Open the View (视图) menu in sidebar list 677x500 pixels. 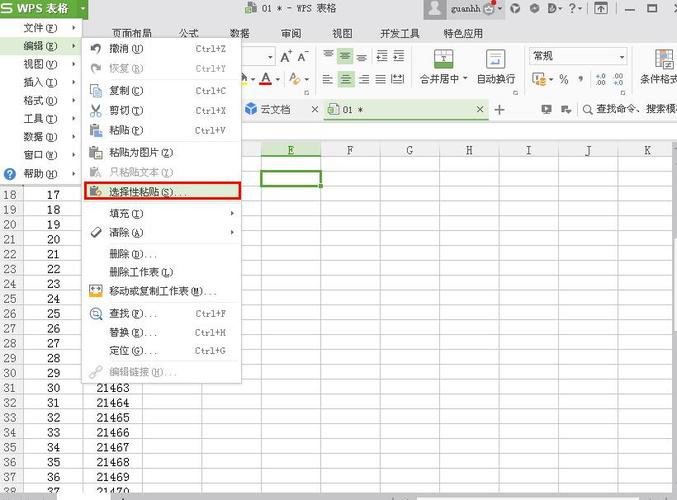coord(41,64)
